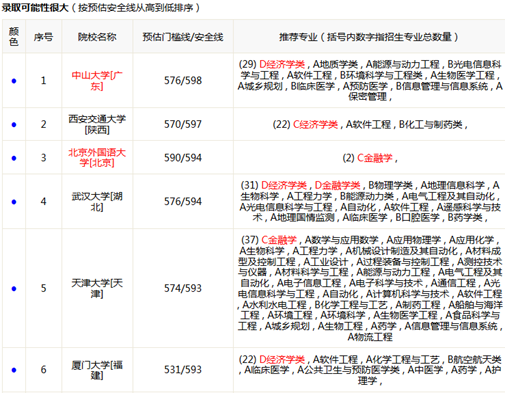
Task: Select 武汉大学[湖北] school name
Action: [x=97, y=201]
